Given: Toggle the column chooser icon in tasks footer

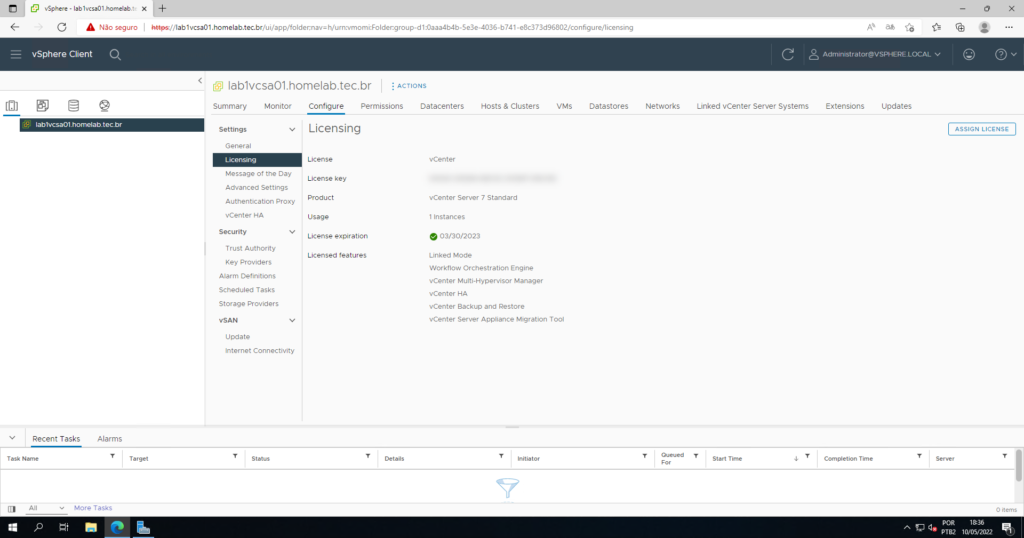Looking at the screenshot, I should point(12,509).
